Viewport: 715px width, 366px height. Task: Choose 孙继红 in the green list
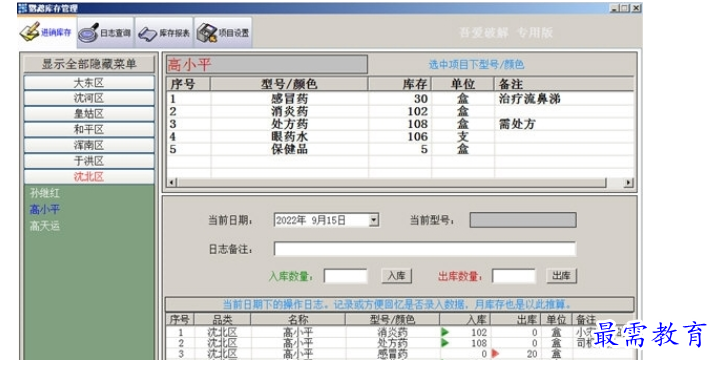(x=45, y=193)
